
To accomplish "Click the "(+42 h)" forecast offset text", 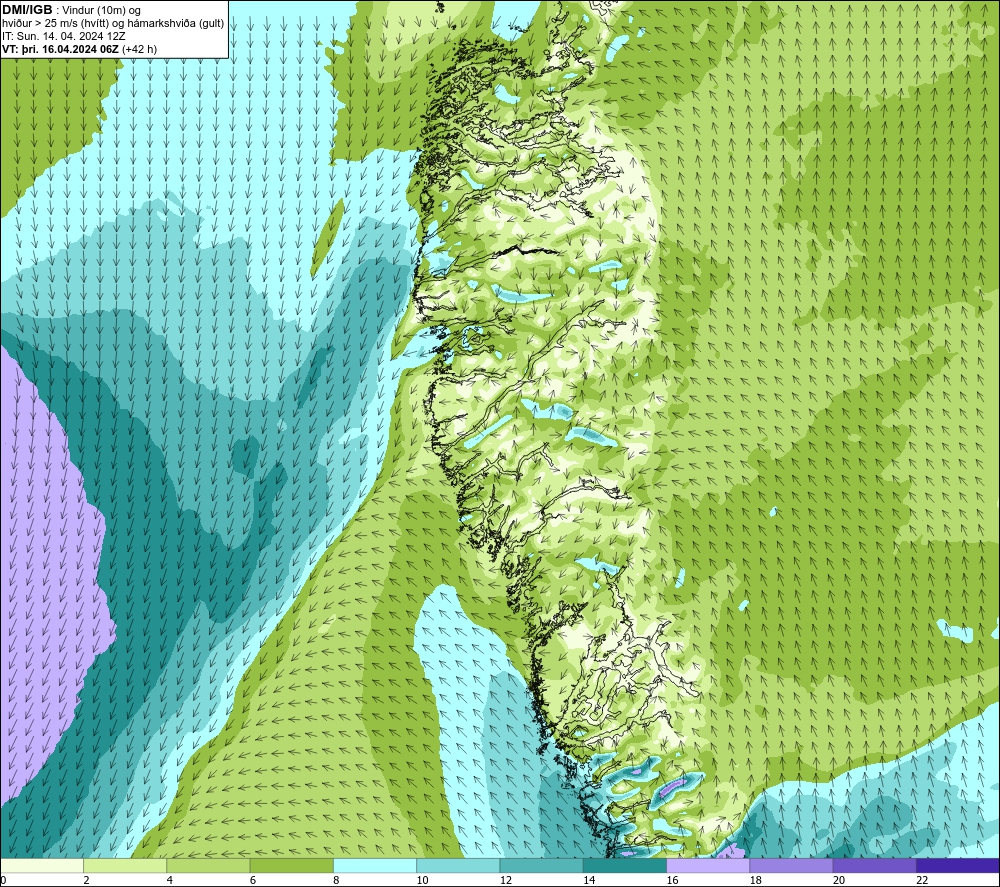I will coord(140,49).
